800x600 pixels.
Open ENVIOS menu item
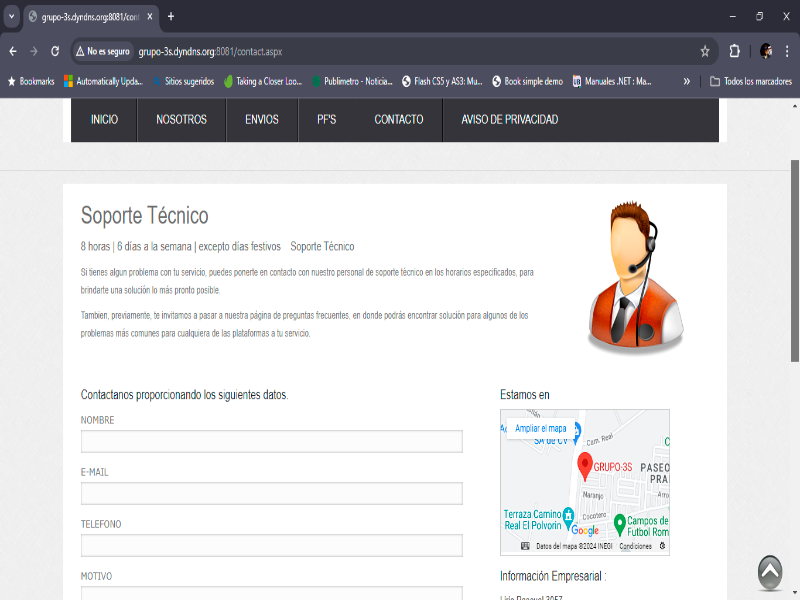262,119
